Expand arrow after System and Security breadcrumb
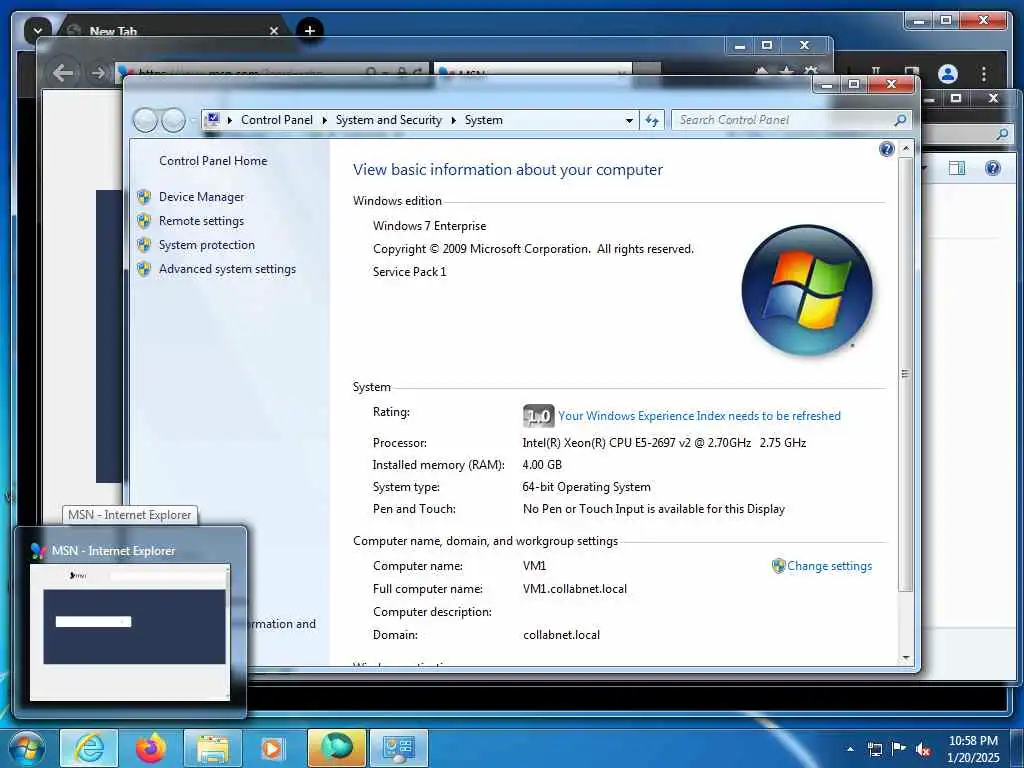The width and height of the screenshot is (1024, 768). tap(453, 120)
